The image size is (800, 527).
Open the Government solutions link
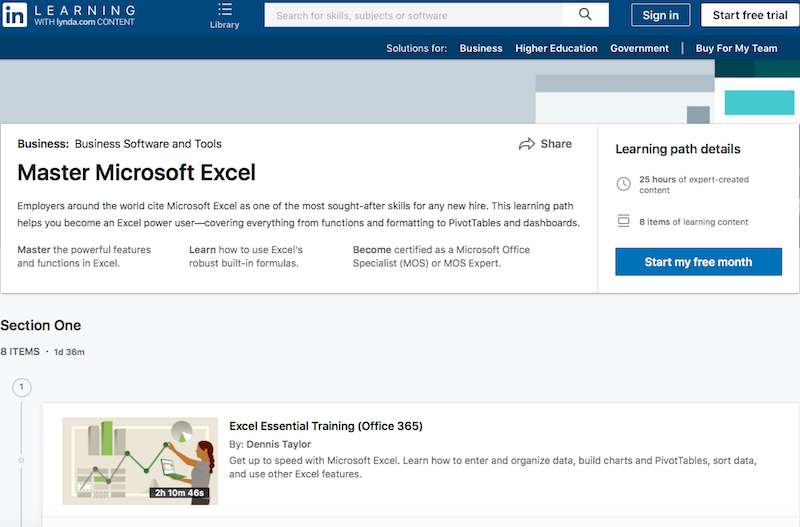coord(639,48)
